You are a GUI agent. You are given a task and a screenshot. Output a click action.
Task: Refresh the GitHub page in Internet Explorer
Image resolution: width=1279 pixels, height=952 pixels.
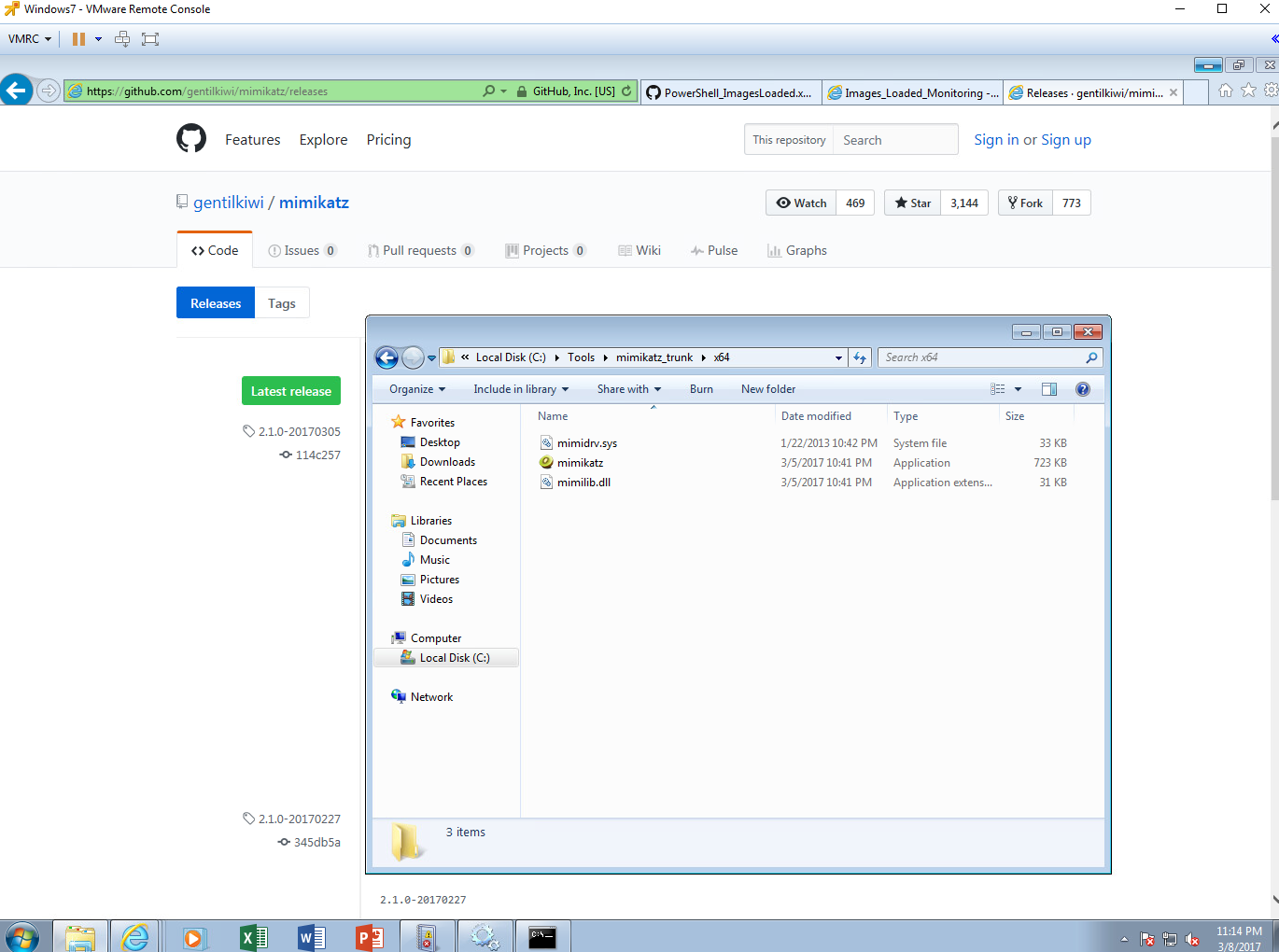626,91
